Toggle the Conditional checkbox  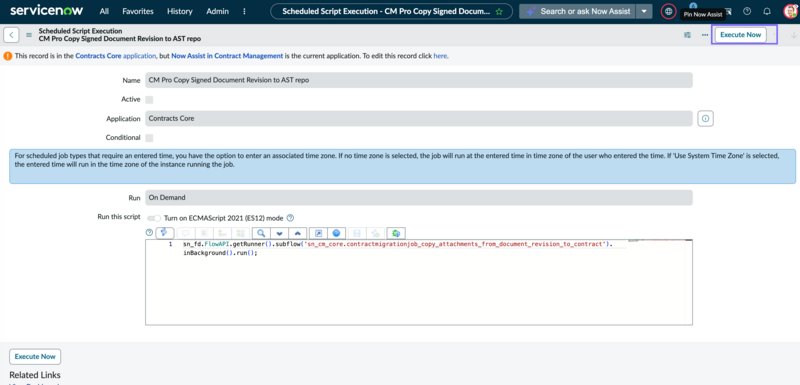pos(149,138)
